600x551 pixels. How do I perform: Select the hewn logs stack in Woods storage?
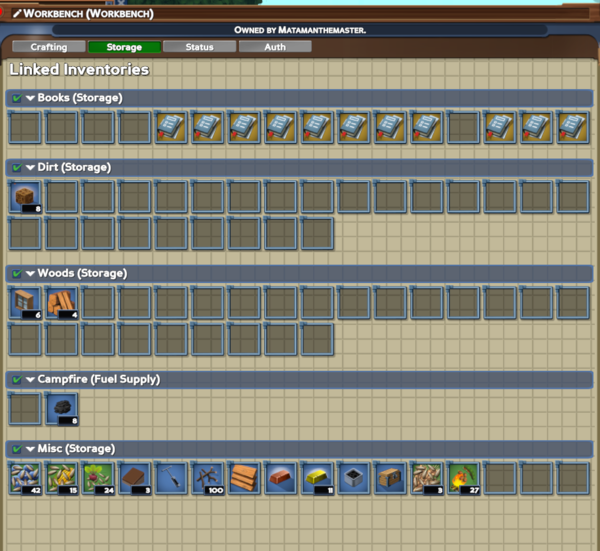click(x=62, y=303)
